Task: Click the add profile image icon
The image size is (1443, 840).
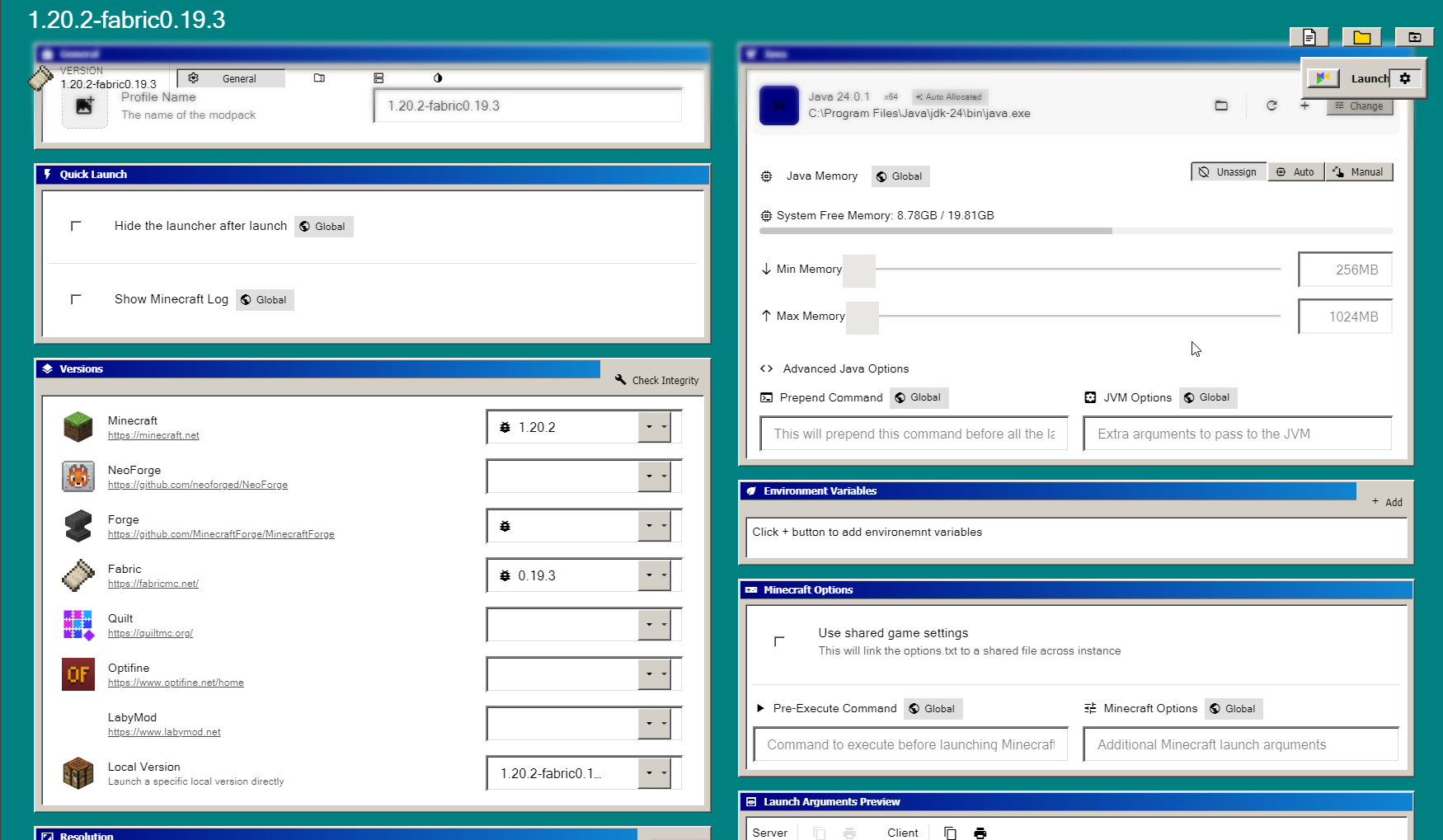Action: tap(84, 106)
